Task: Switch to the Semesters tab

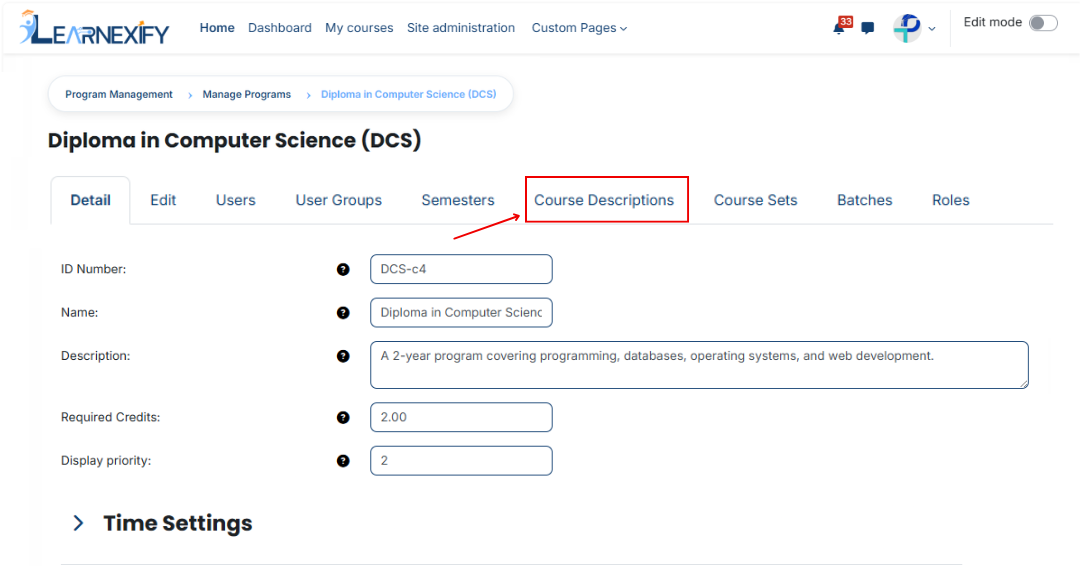Action: 458,200
